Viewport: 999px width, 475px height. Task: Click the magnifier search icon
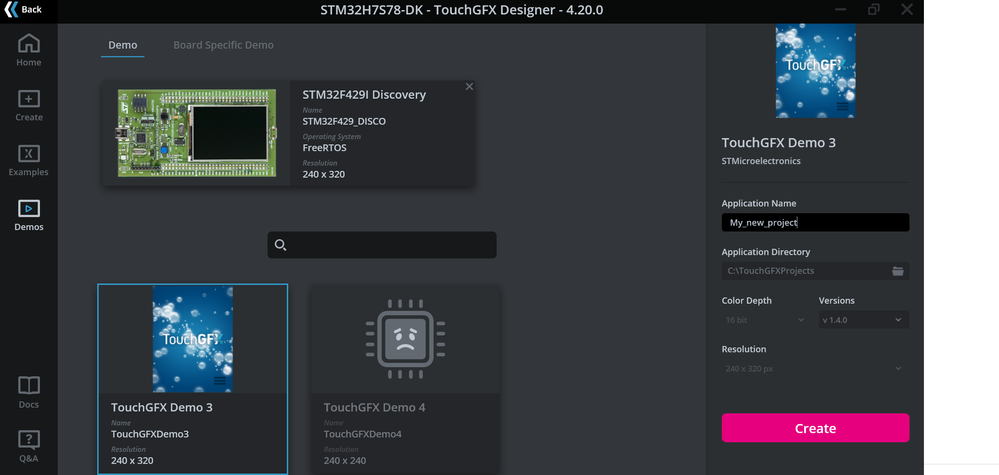pyautogui.click(x=280, y=245)
